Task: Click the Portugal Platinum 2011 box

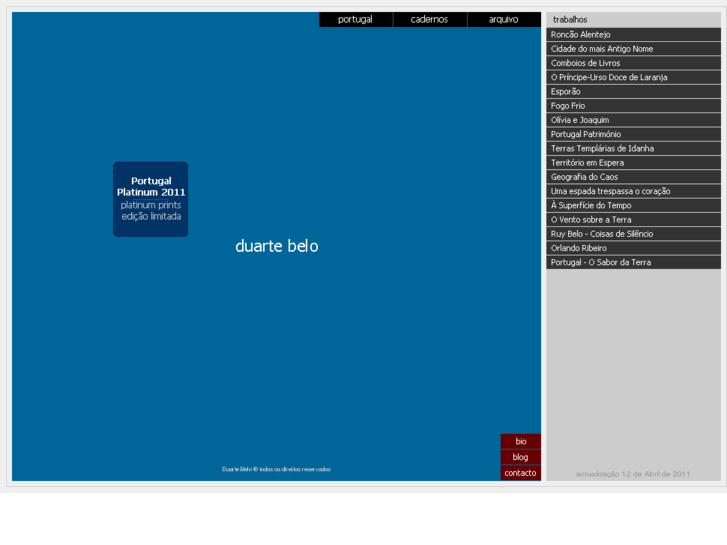Action: coord(151,199)
